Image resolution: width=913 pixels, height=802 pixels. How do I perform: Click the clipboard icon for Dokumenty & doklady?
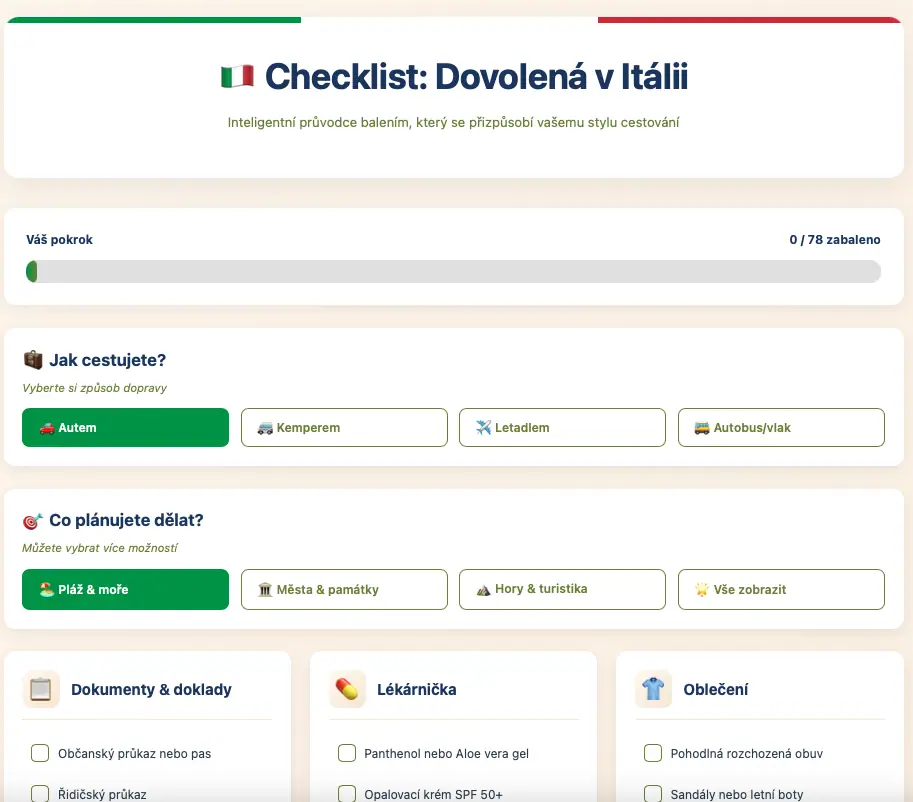(x=41, y=689)
